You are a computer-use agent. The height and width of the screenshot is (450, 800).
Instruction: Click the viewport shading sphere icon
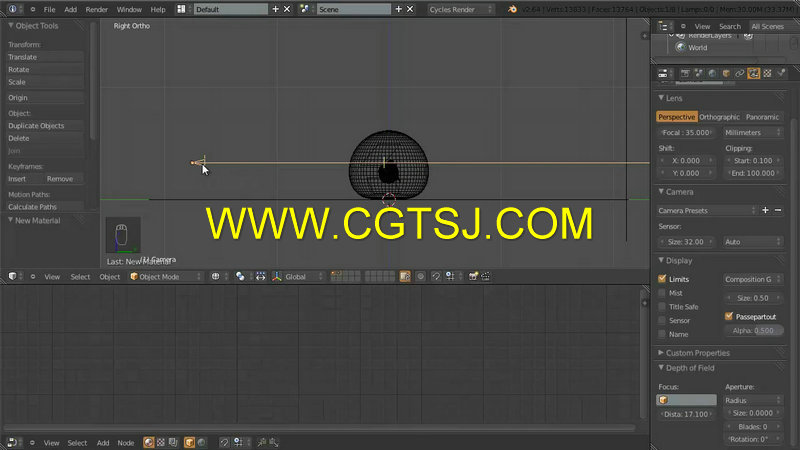[x=216, y=277]
